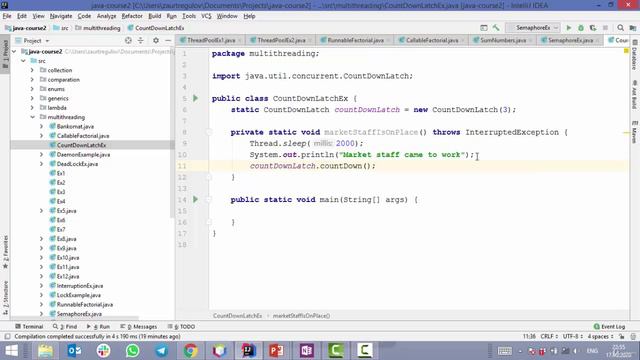Open the Refactor menu
The image size is (640, 360).
pyautogui.click(x=132, y=16)
